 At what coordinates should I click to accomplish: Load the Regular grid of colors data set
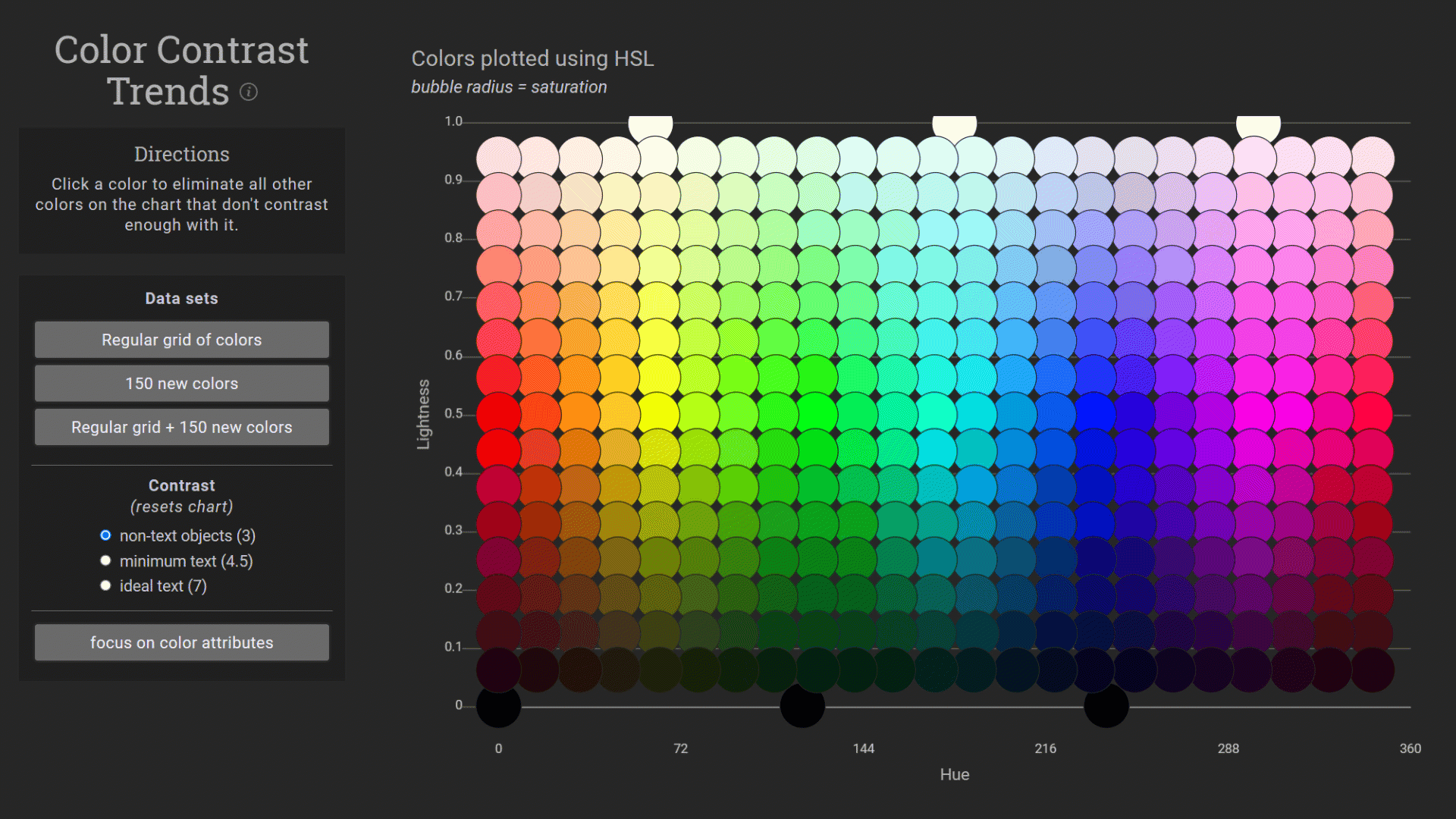click(181, 340)
